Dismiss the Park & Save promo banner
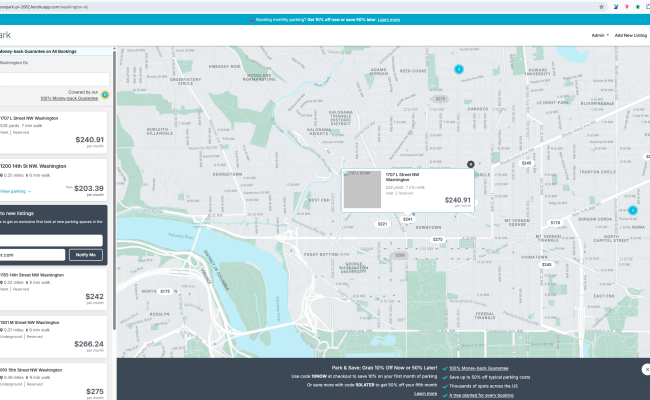Image resolution: width=650 pixels, height=400 pixels. 646,369
